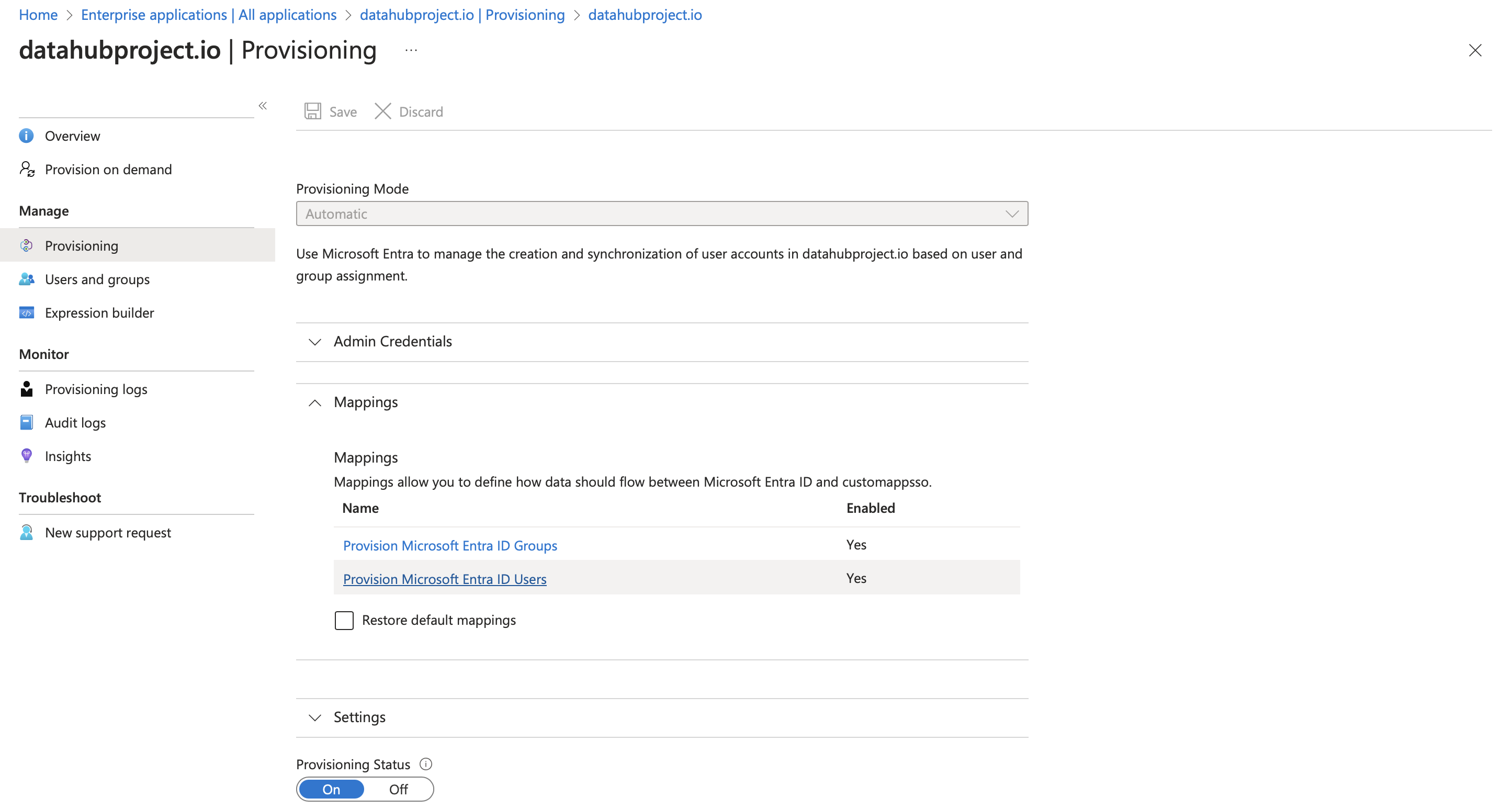Click the Audit logs book icon

point(26,422)
